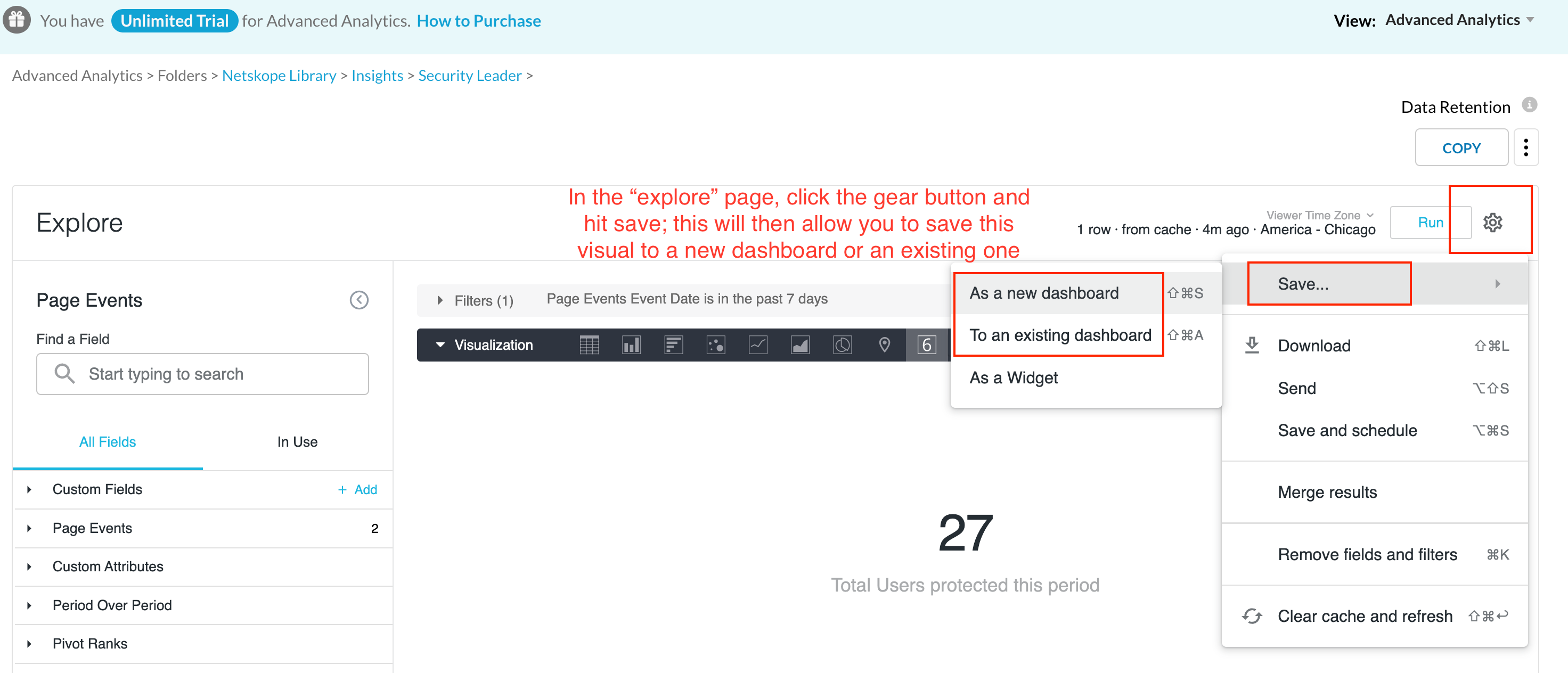Screen dimensions: 1568x673
Task: Select the bar chart visualization icon
Action: coord(673,345)
